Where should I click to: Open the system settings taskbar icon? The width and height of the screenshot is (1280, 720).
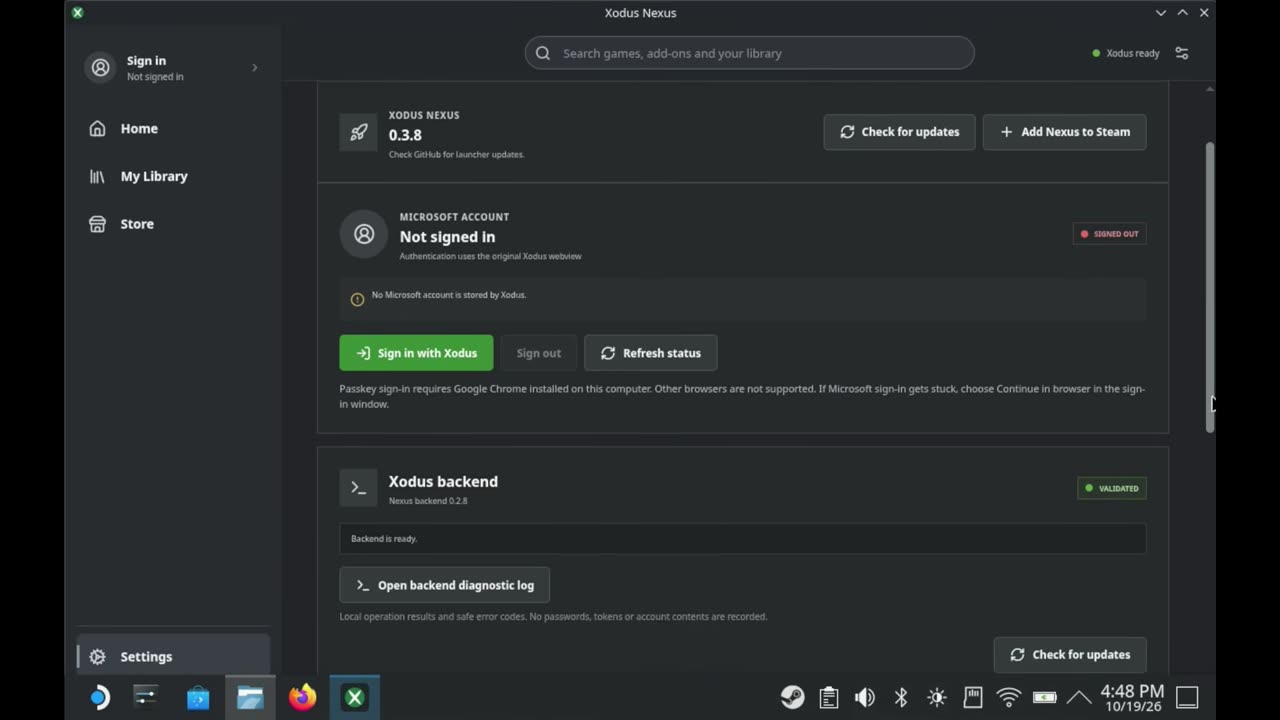pyautogui.click(x=146, y=697)
